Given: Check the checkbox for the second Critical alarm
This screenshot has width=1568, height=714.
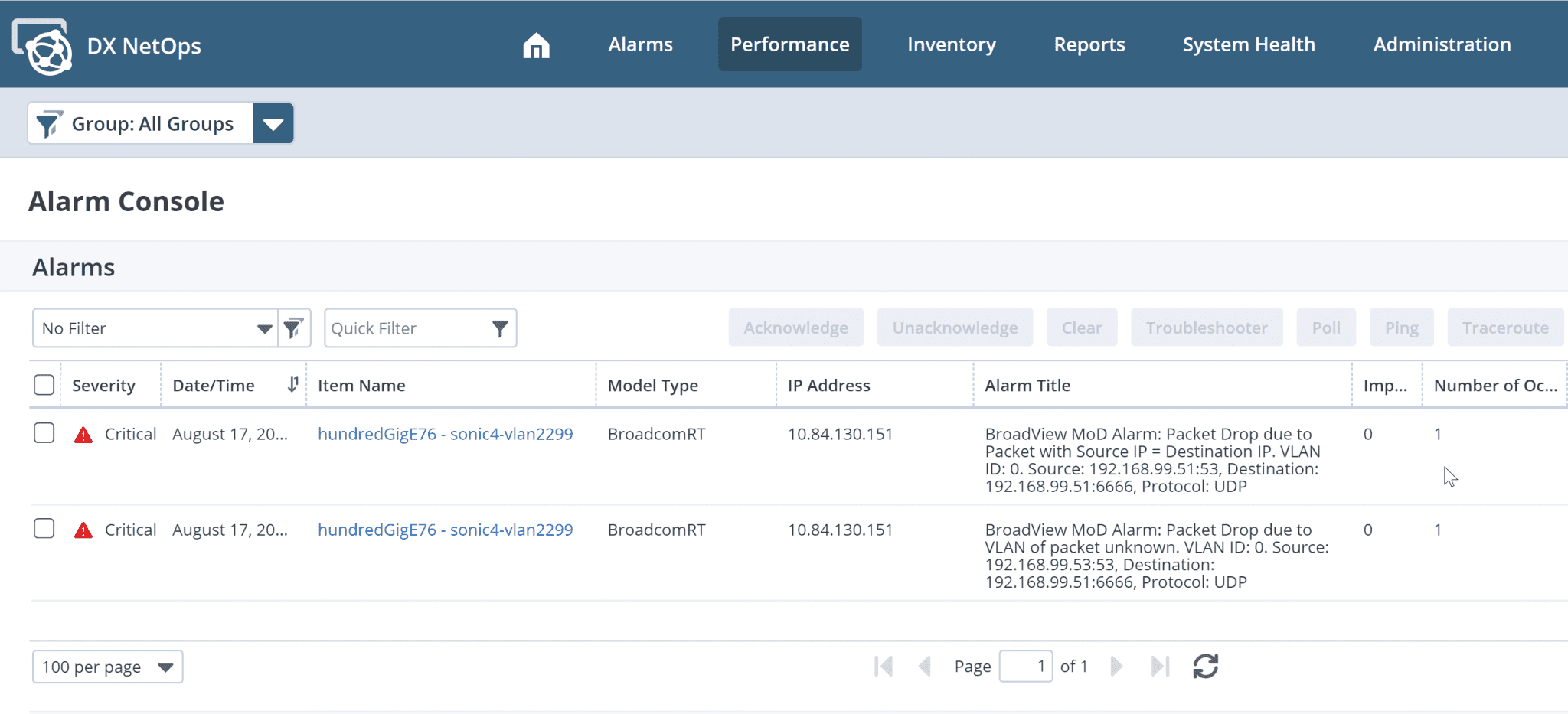Looking at the screenshot, I should pyautogui.click(x=44, y=528).
